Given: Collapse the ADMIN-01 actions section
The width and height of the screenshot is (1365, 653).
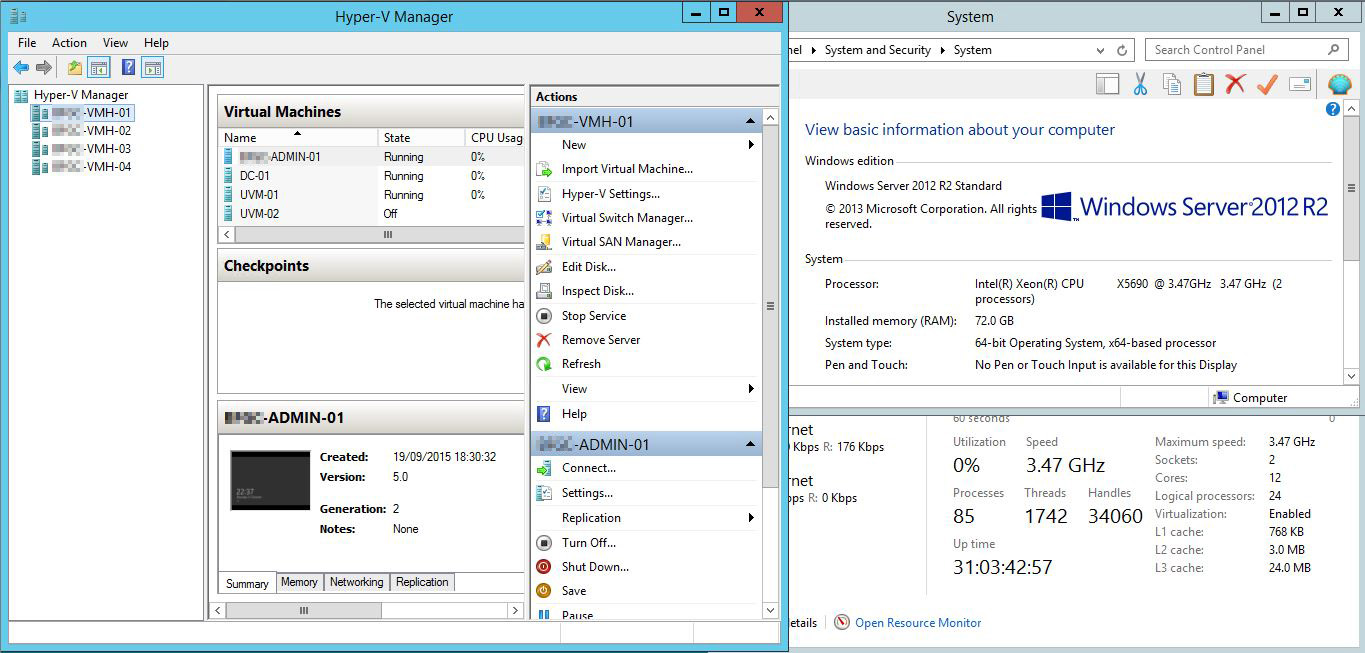Looking at the screenshot, I should point(750,445).
